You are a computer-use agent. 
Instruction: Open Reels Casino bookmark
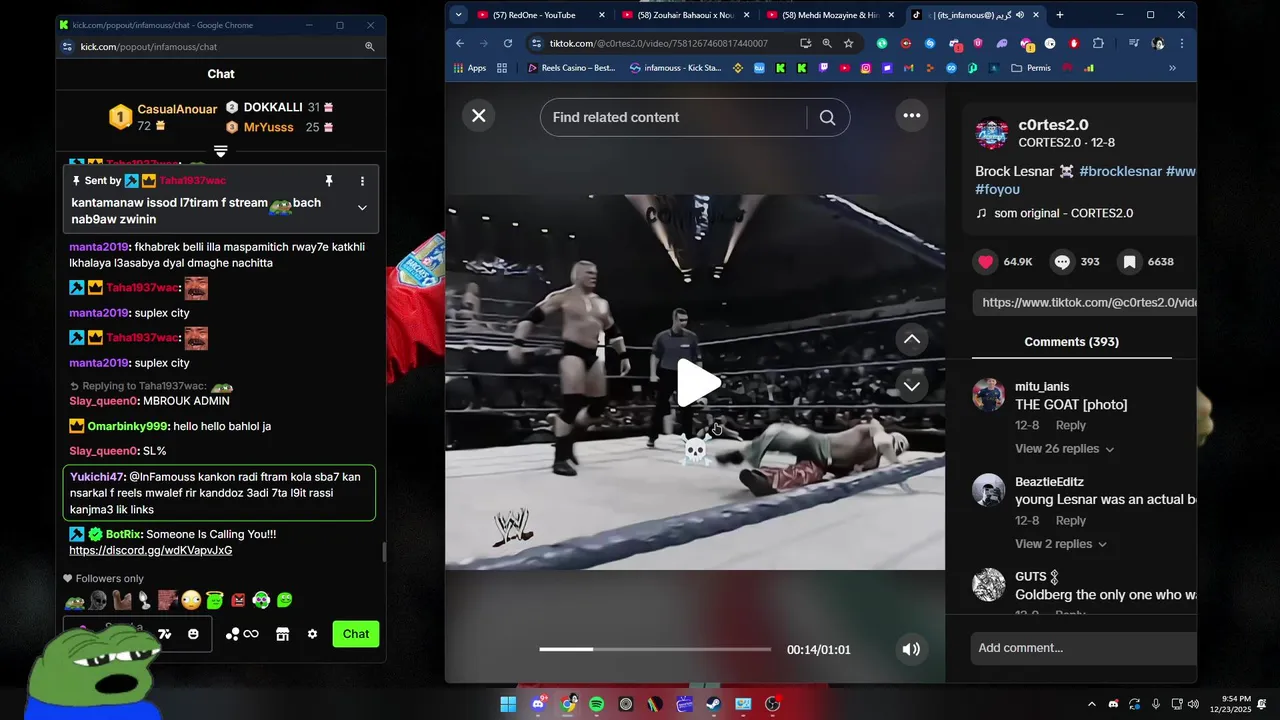pos(571,68)
